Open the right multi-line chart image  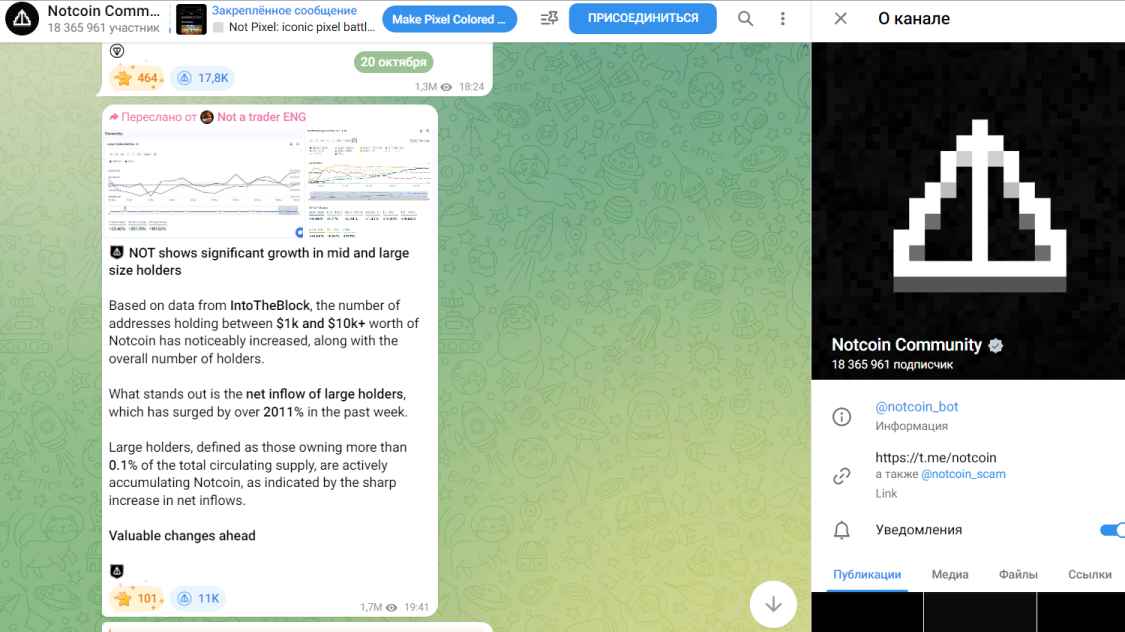click(x=369, y=183)
